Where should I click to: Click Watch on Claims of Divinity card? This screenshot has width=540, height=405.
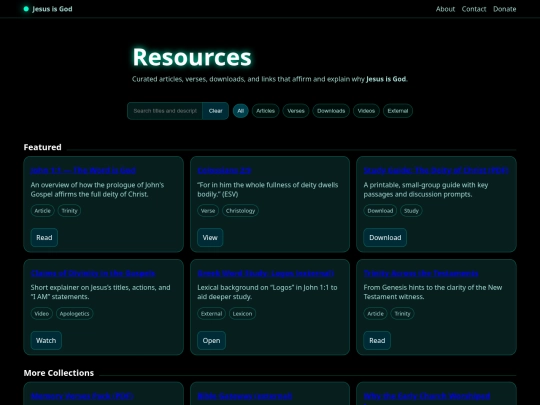click(46, 341)
